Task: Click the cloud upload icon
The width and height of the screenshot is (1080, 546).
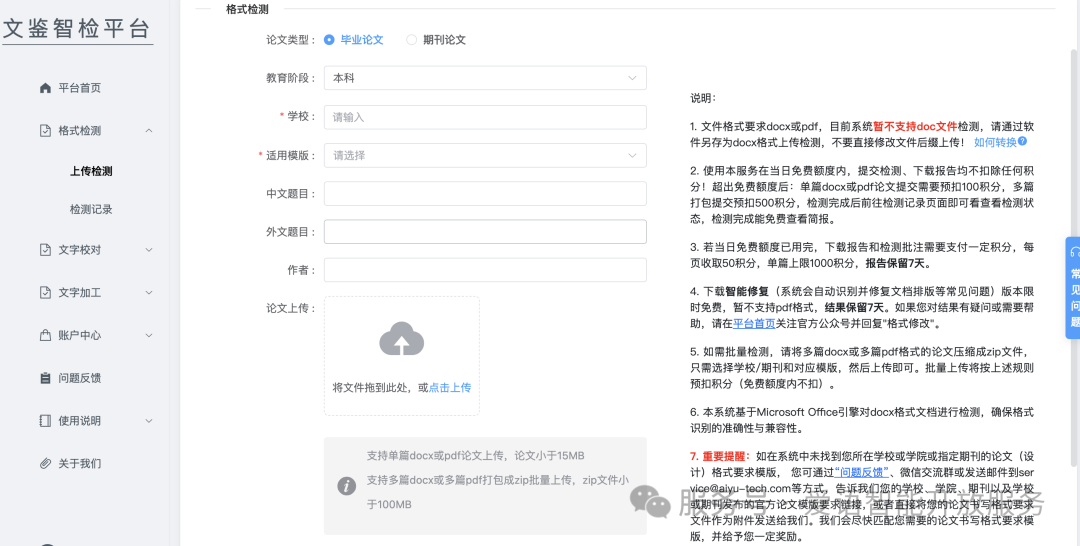Action: [401, 340]
